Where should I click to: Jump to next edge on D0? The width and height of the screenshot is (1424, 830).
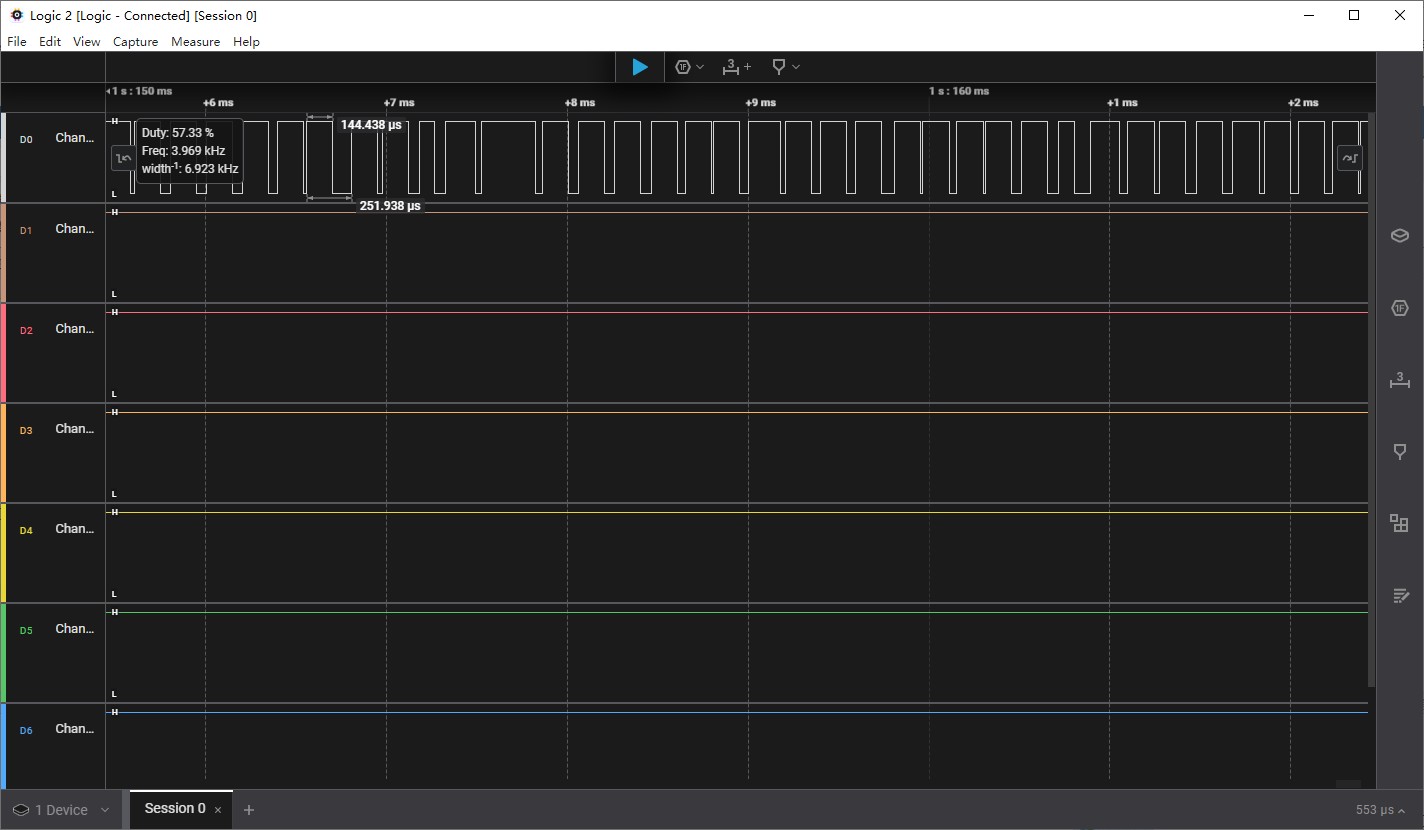(1350, 158)
